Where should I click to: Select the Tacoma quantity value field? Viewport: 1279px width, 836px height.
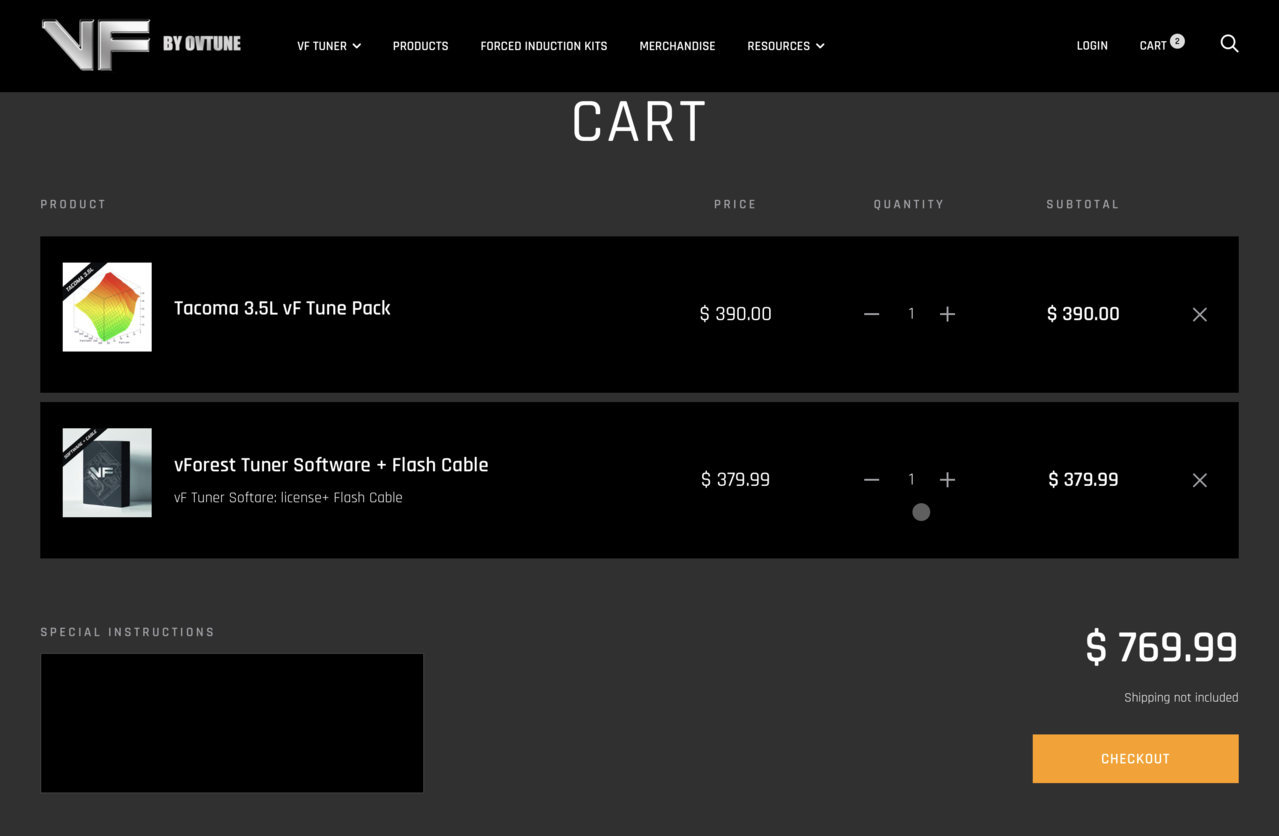(x=910, y=314)
